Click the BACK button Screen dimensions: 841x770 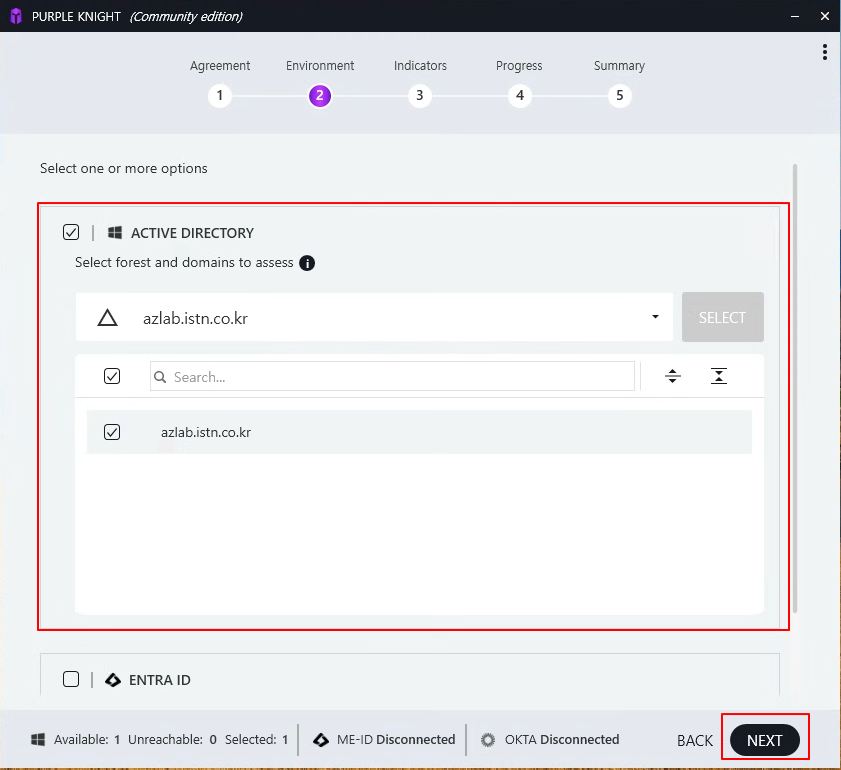point(695,741)
